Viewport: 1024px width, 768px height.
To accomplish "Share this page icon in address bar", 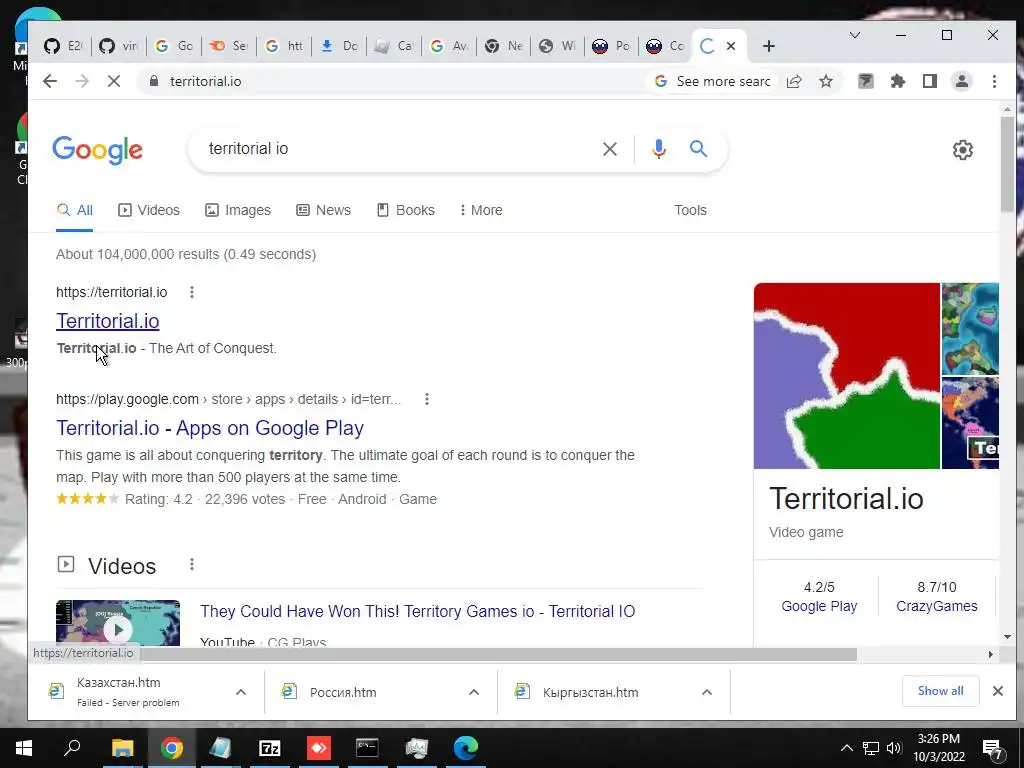I will [794, 81].
